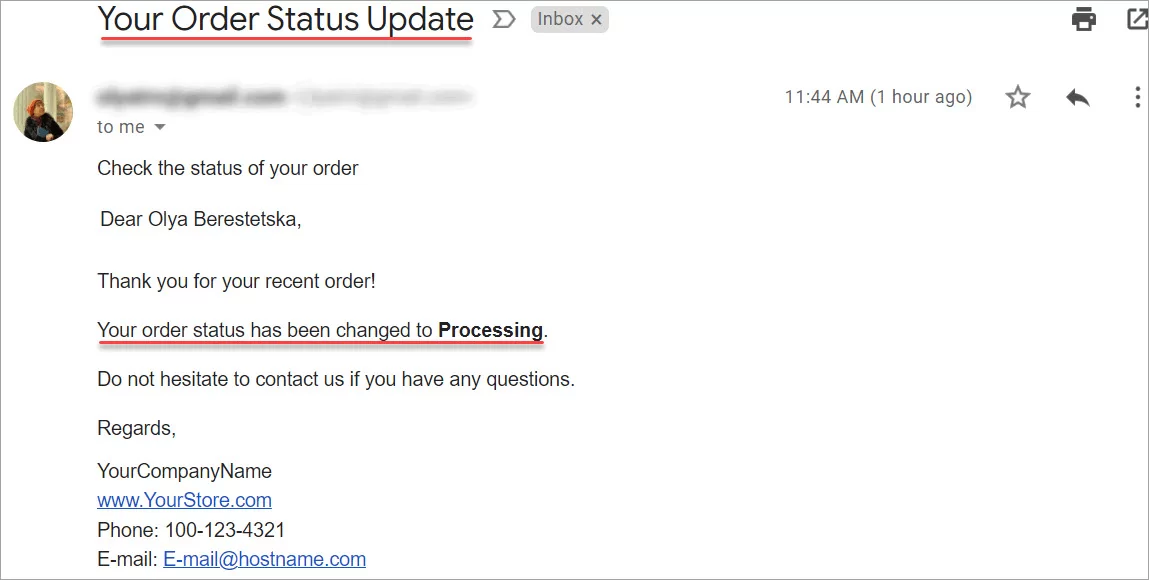Toggle the importance marker beside the subject
This screenshot has width=1149, height=580.
(x=504, y=19)
